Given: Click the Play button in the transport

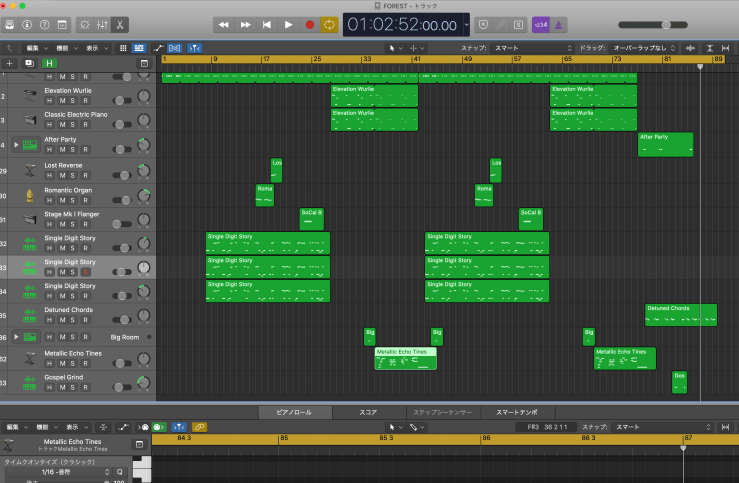Looking at the screenshot, I should (x=288, y=24).
